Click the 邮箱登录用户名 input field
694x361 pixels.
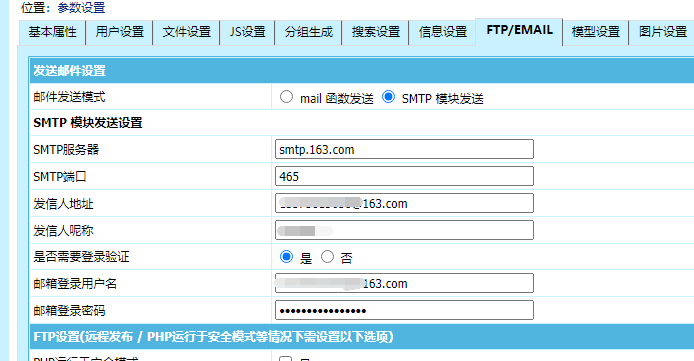[x=404, y=283]
